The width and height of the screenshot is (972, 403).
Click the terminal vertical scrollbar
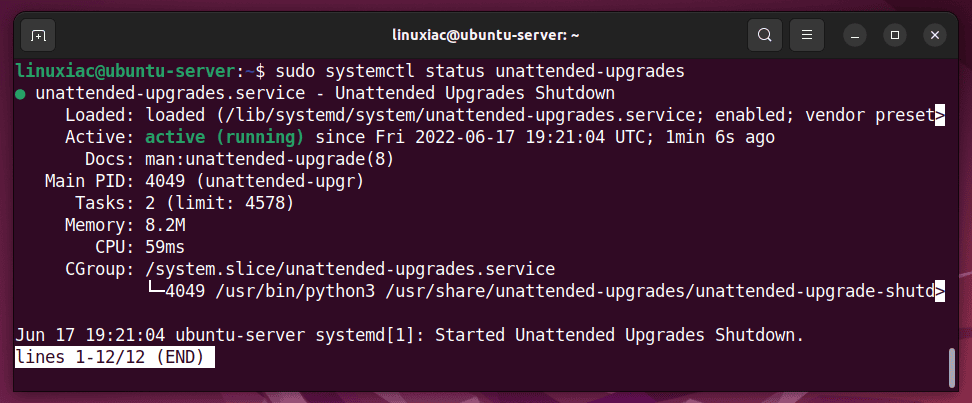coord(952,367)
